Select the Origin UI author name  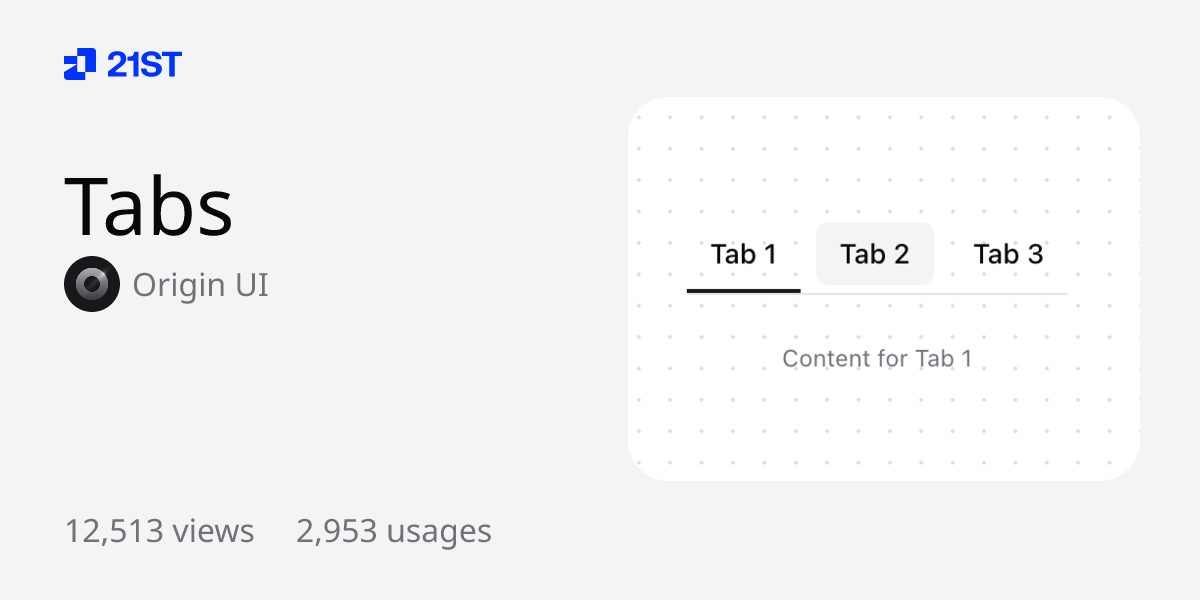point(200,285)
